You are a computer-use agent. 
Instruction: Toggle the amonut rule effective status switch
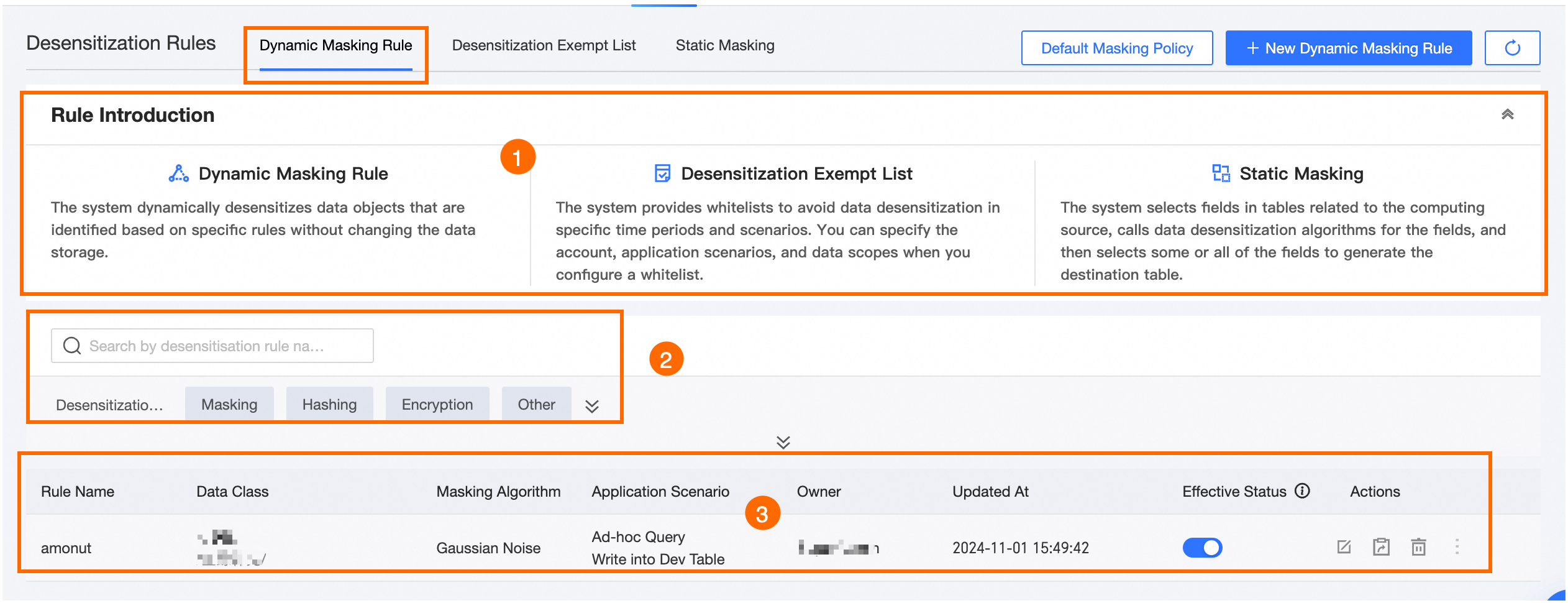(x=1202, y=548)
